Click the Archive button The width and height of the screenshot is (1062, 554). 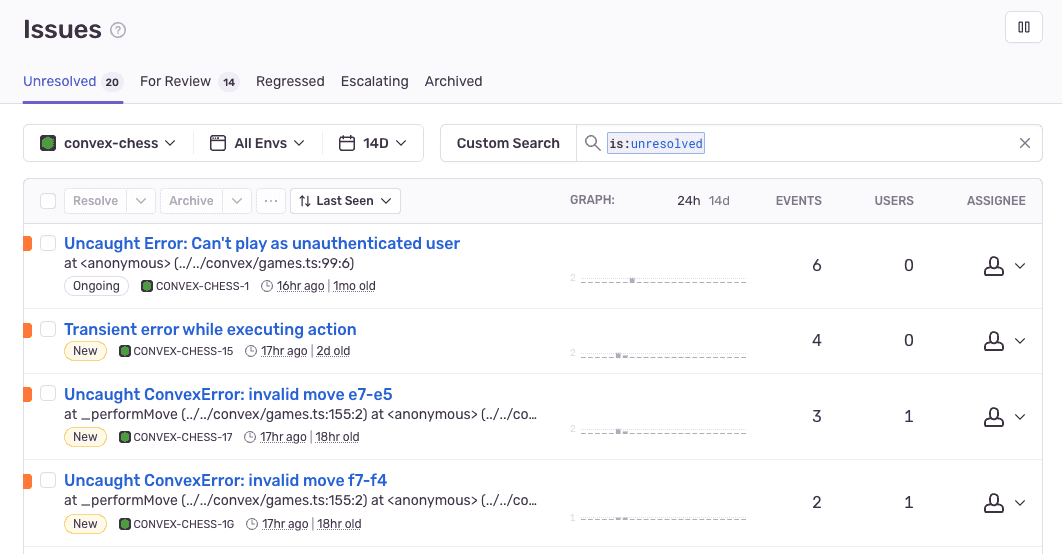tap(191, 201)
